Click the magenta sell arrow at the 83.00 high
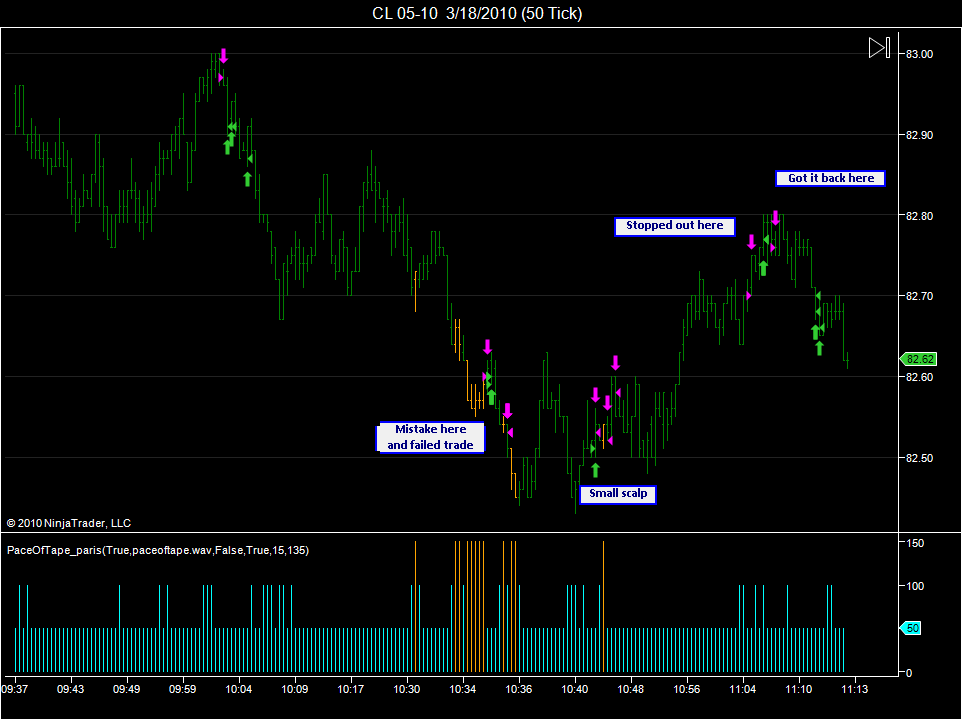962x720 pixels. (x=223, y=56)
